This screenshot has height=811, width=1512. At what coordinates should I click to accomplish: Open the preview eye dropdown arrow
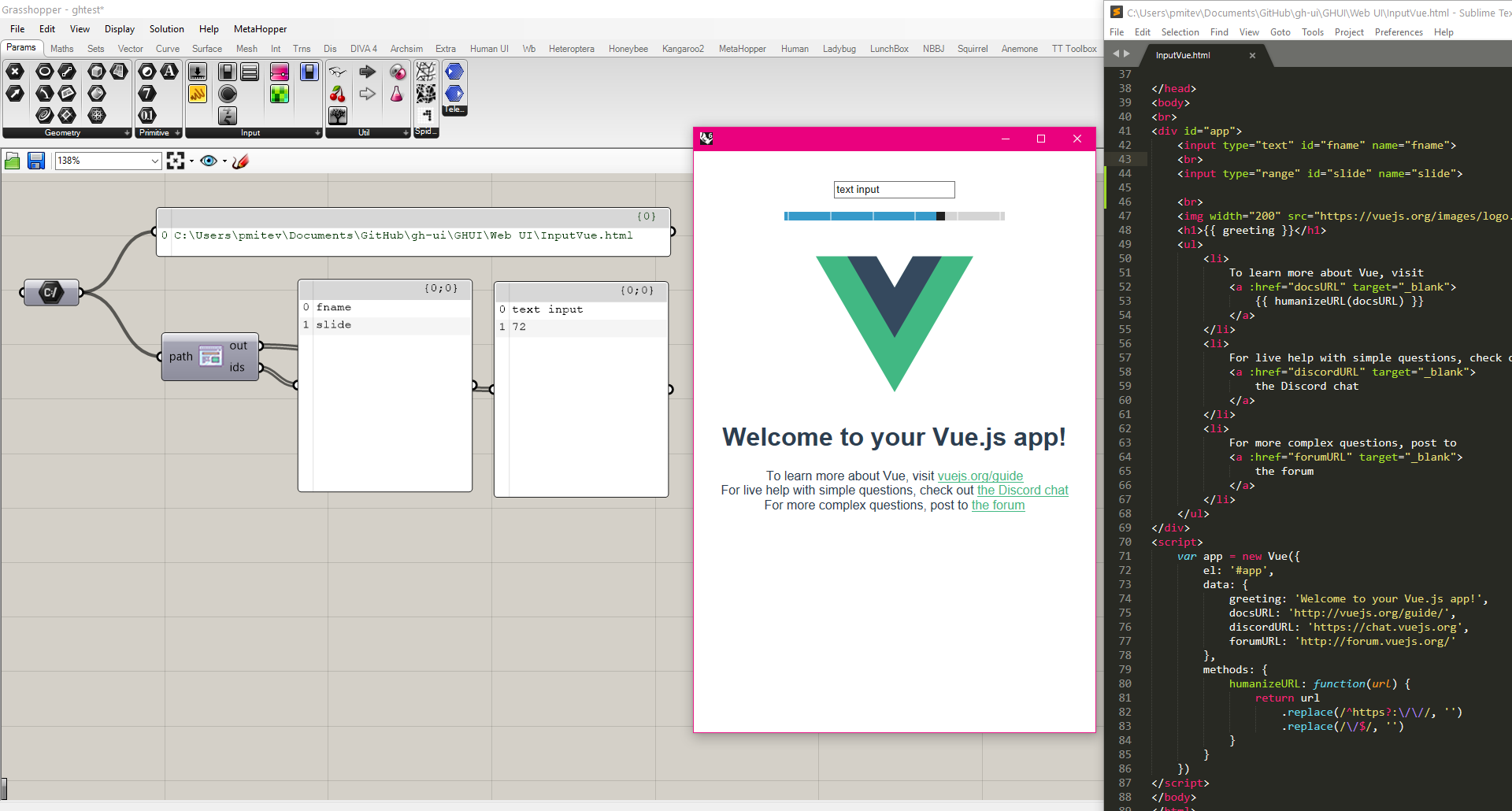click(224, 161)
